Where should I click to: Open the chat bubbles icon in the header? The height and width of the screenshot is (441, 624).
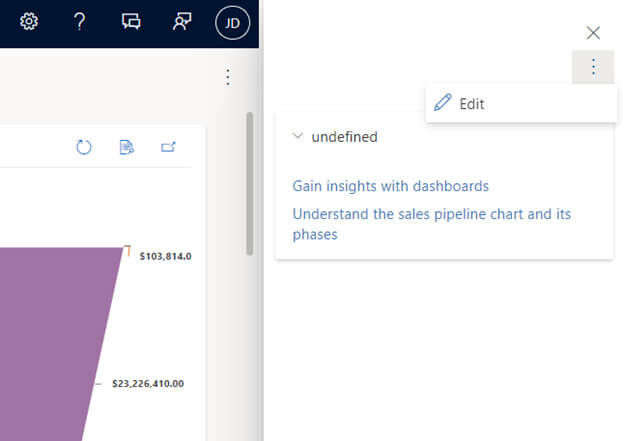[x=131, y=21]
